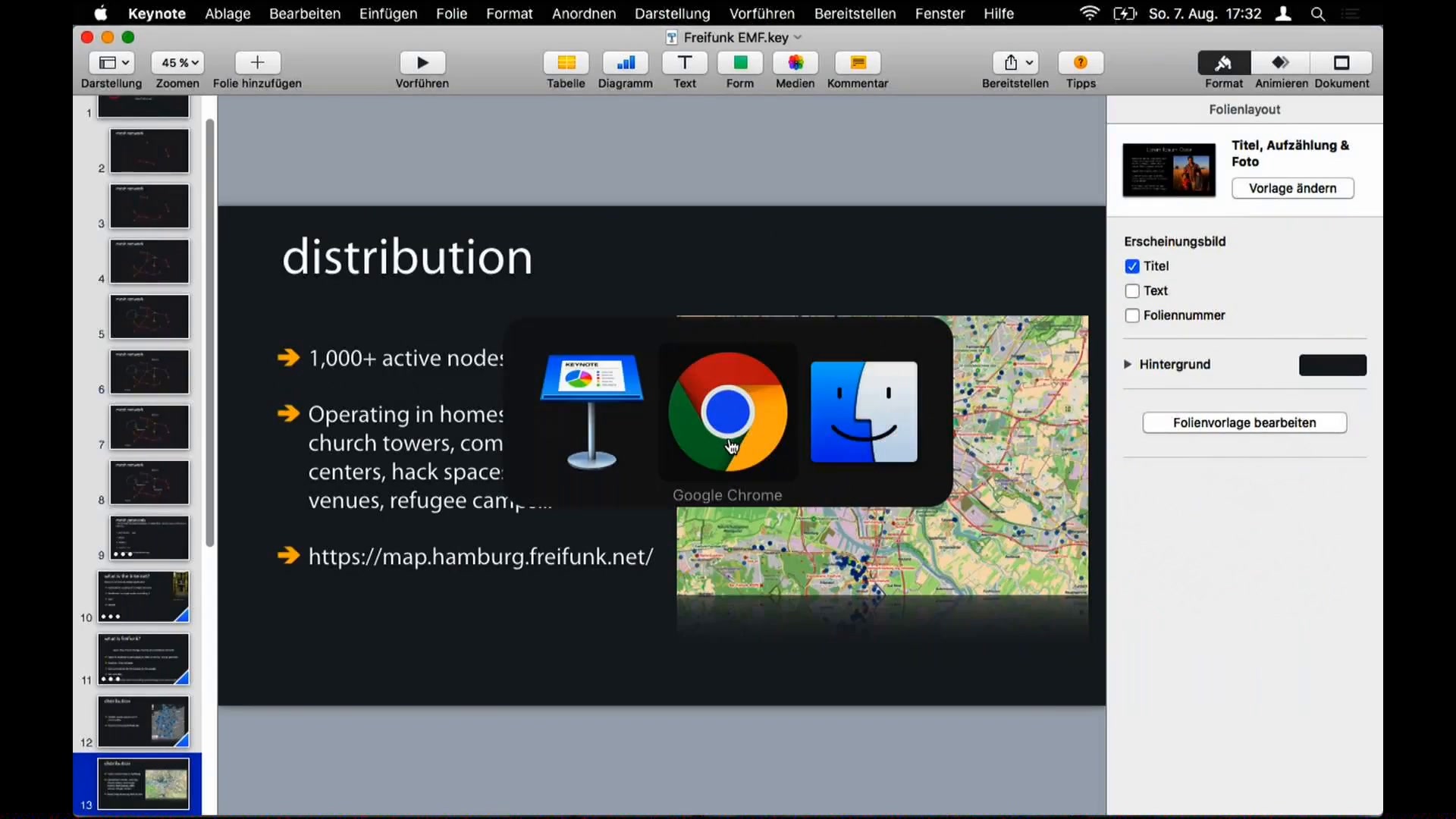The image size is (1456, 819).
Task: Select the Format inspector tab
Action: 1224,62
